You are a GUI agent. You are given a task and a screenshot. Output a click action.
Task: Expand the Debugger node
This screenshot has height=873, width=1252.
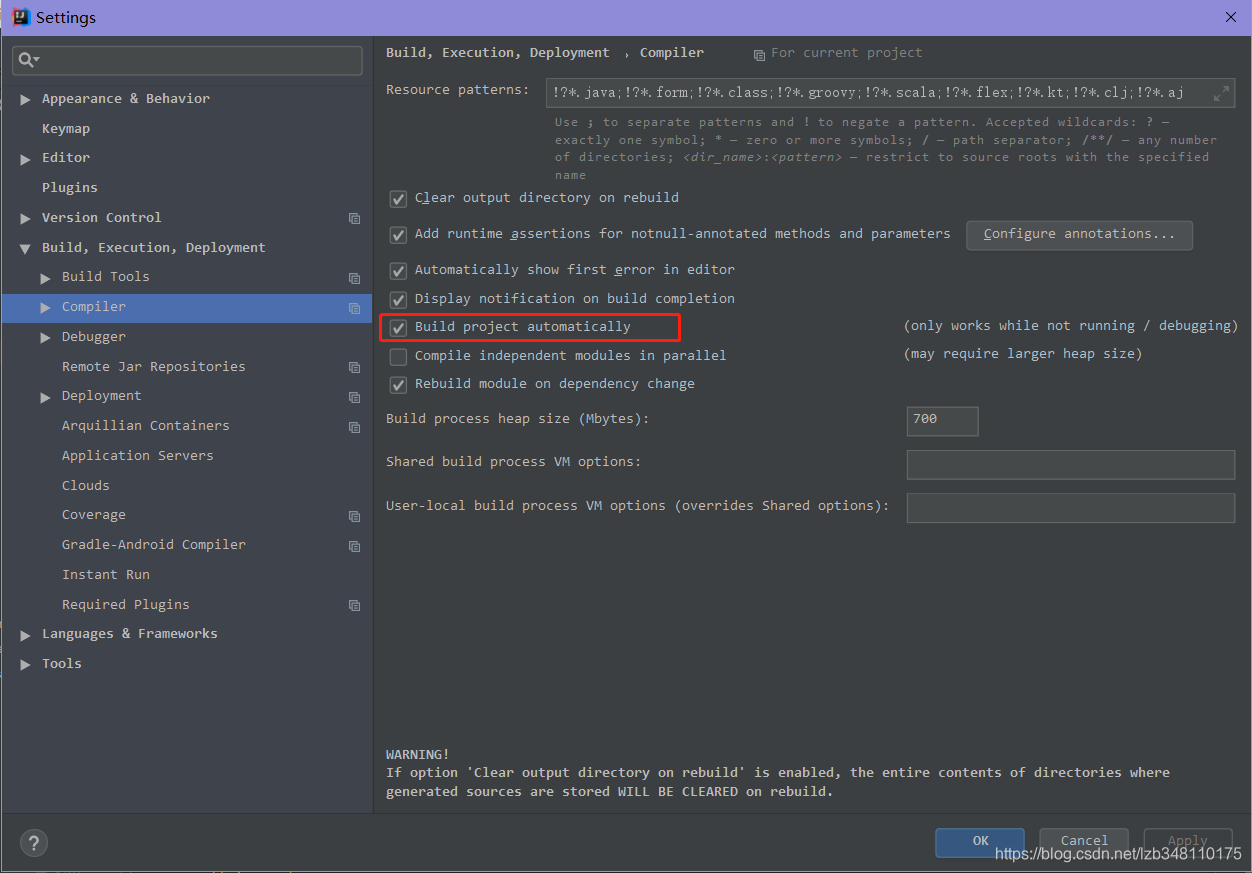45,337
